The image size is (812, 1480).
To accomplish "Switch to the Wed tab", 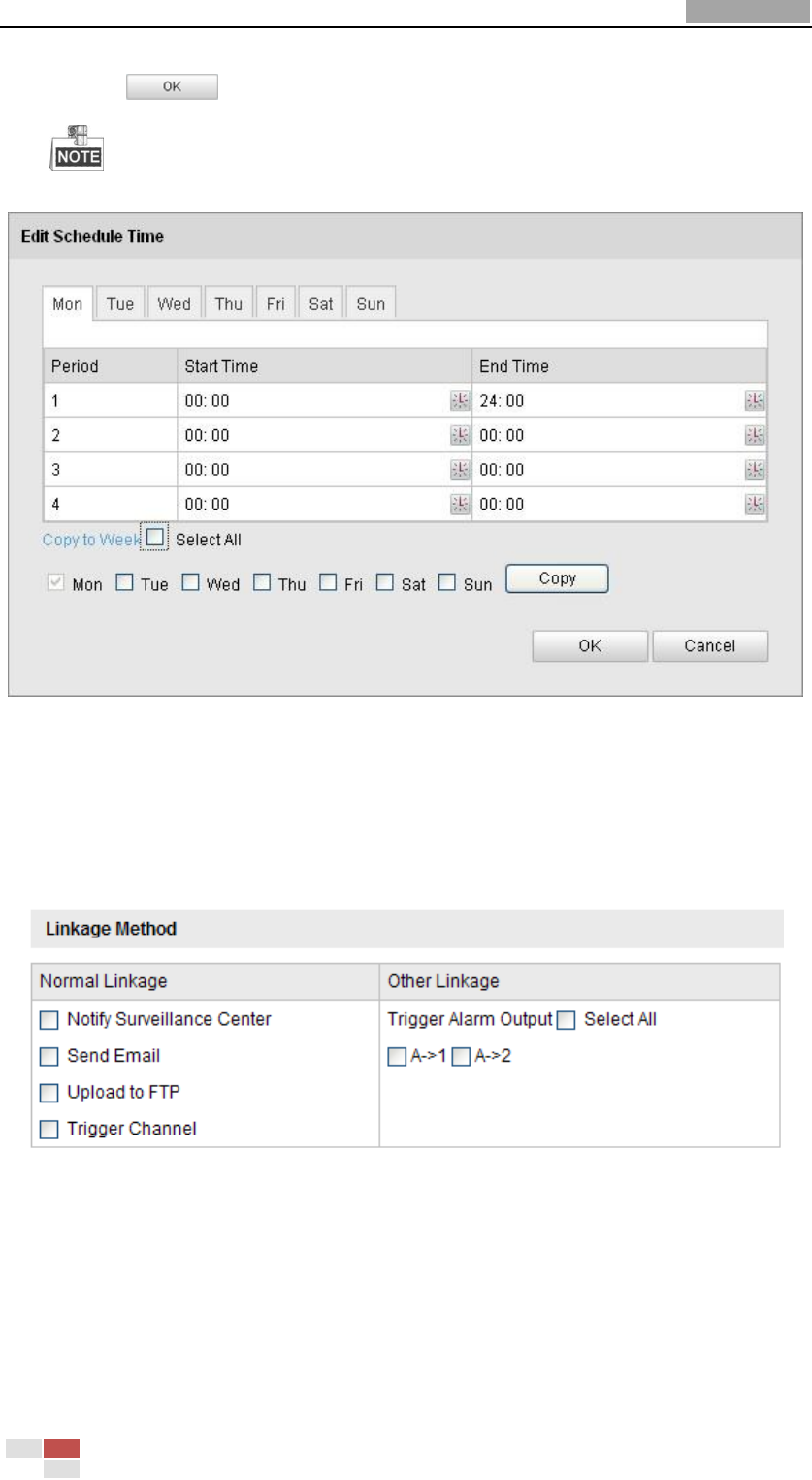I will coord(175,304).
